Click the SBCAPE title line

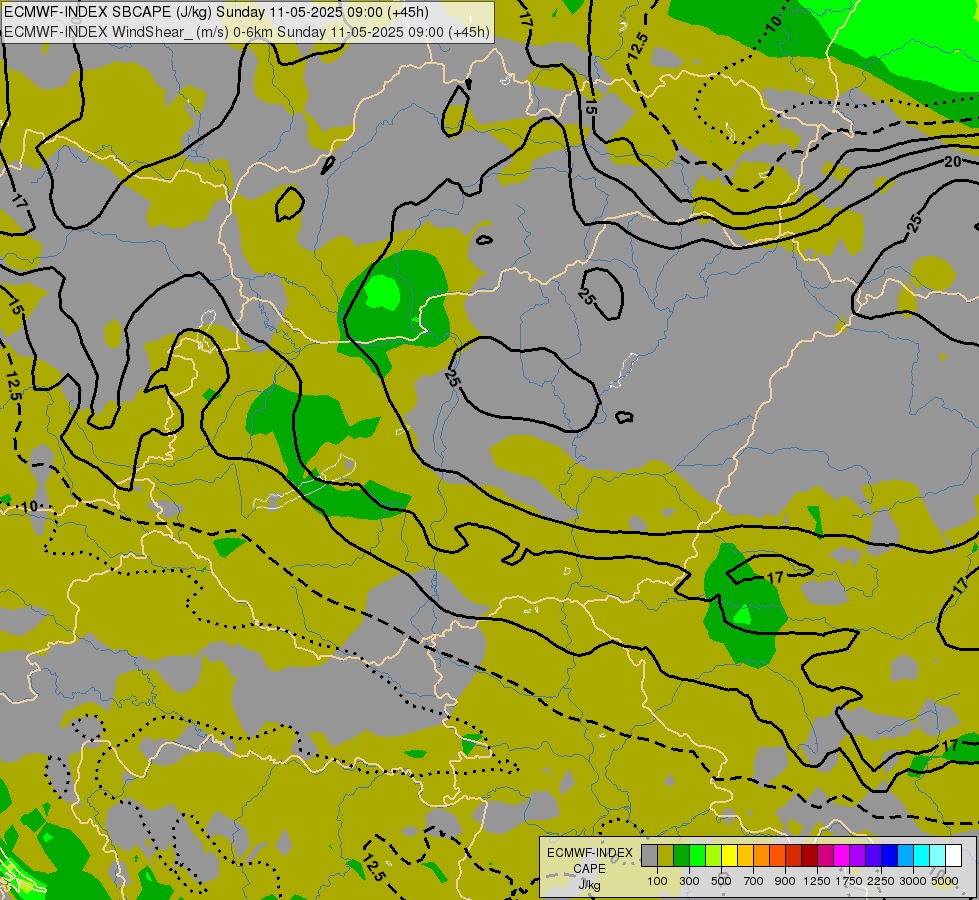tap(216, 12)
